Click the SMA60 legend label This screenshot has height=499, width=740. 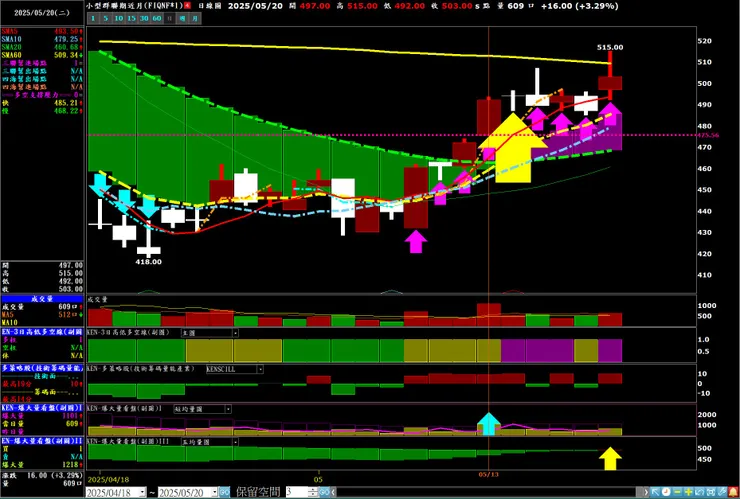[x=11, y=55]
